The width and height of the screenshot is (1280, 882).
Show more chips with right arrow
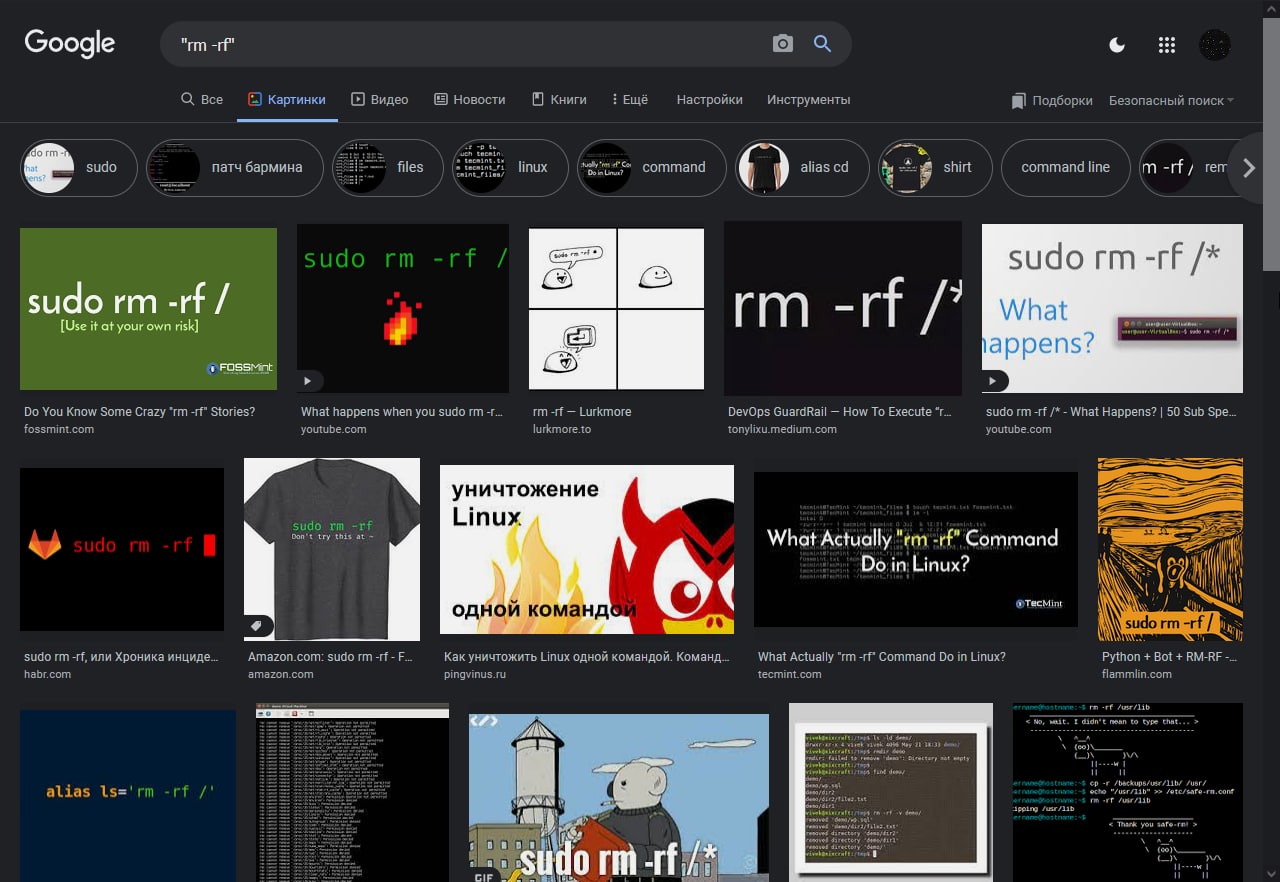tap(1248, 168)
